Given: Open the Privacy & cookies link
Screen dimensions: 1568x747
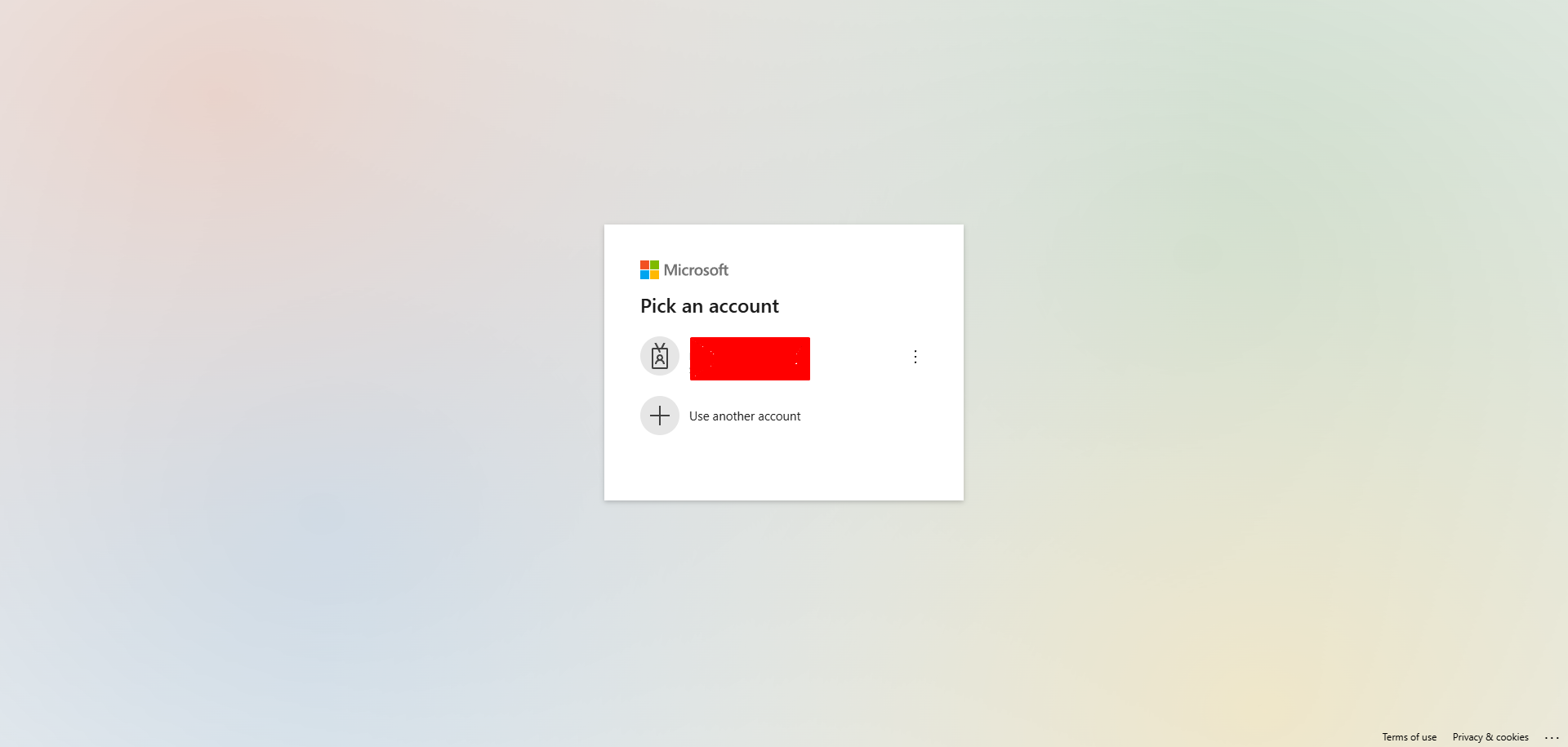Looking at the screenshot, I should pyautogui.click(x=1490, y=737).
